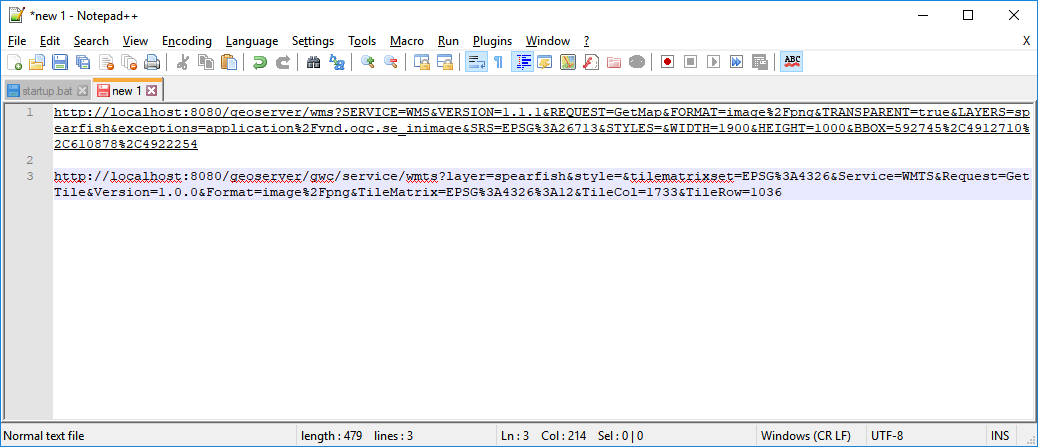Click the Zoom In magnifier icon
Image resolution: width=1038 pixels, height=447 pixels.
point(368,62)
